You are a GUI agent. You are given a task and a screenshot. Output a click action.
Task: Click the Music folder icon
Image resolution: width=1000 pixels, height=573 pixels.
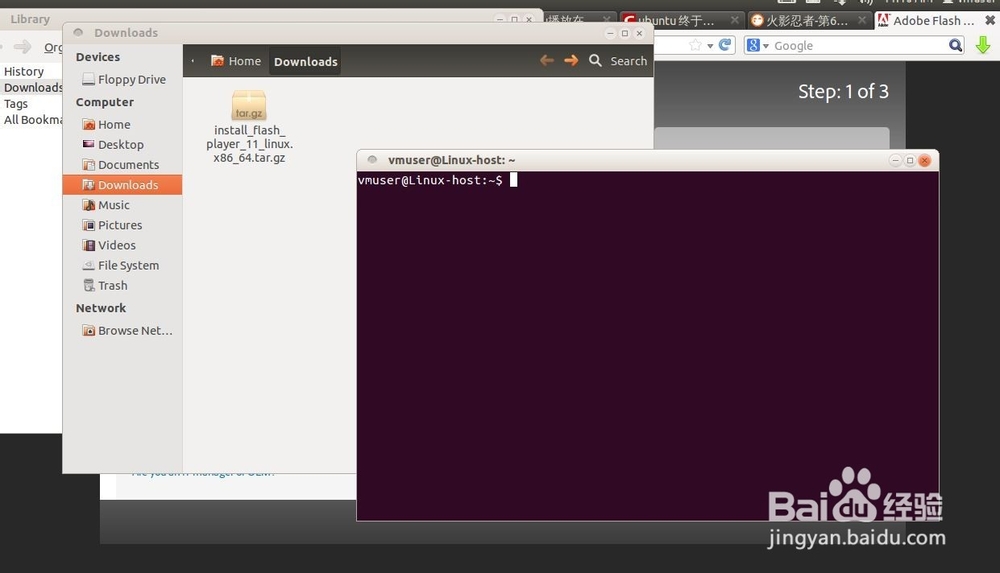(x=89, y=205)
